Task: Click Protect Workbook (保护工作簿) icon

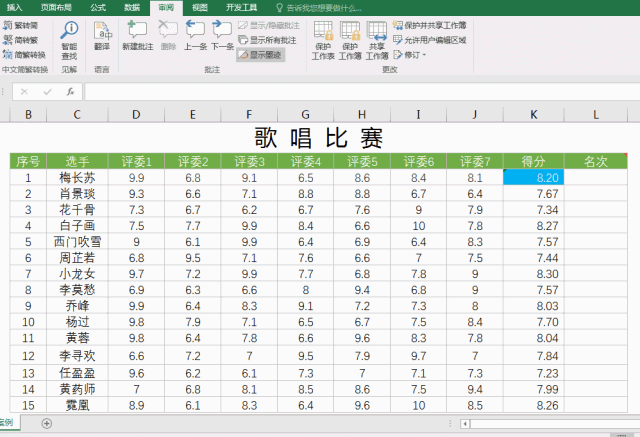Action: coord(350,40)
